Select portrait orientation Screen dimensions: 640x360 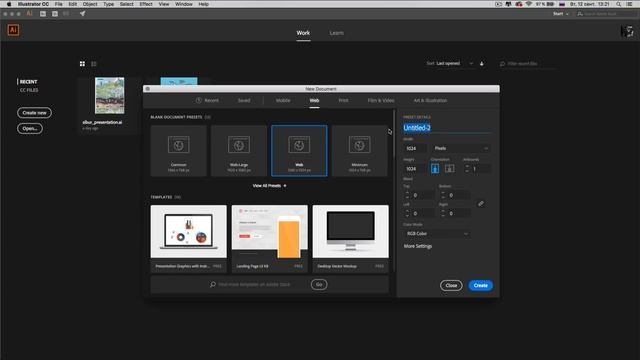(x=435, y=169)
